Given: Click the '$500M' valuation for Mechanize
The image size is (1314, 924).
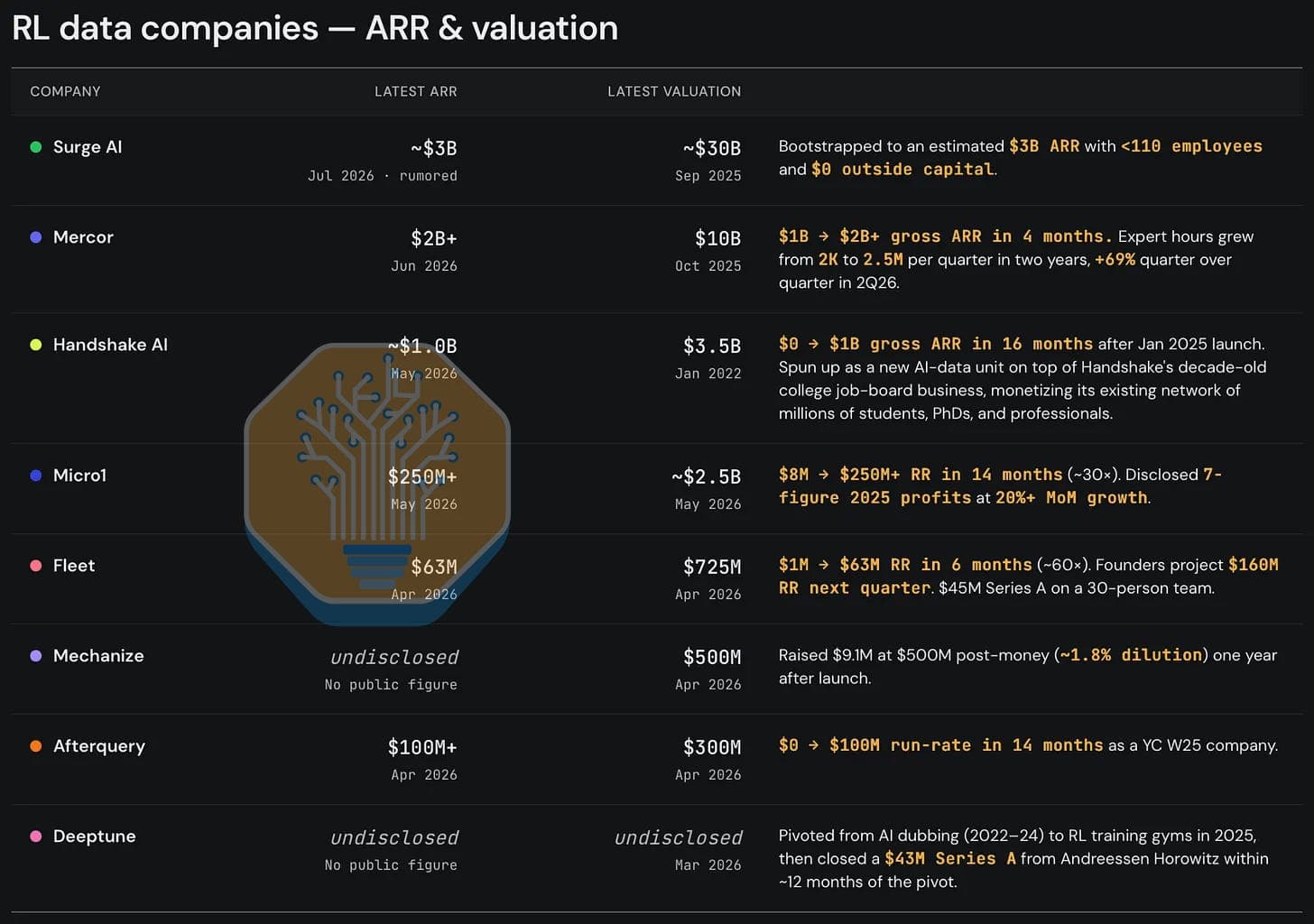Looking at the screenshot, I should click(x=712, y=657).
